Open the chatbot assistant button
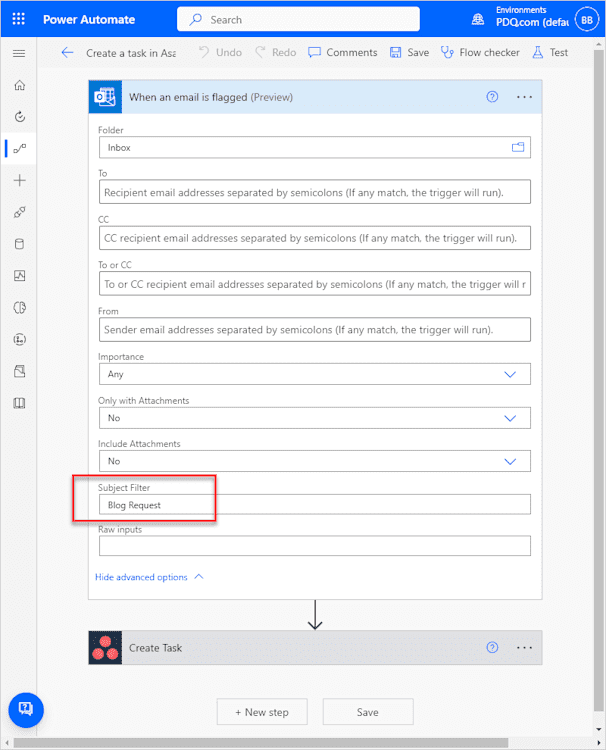The width and height of the screenshot is (606, 750). (26, 710)
